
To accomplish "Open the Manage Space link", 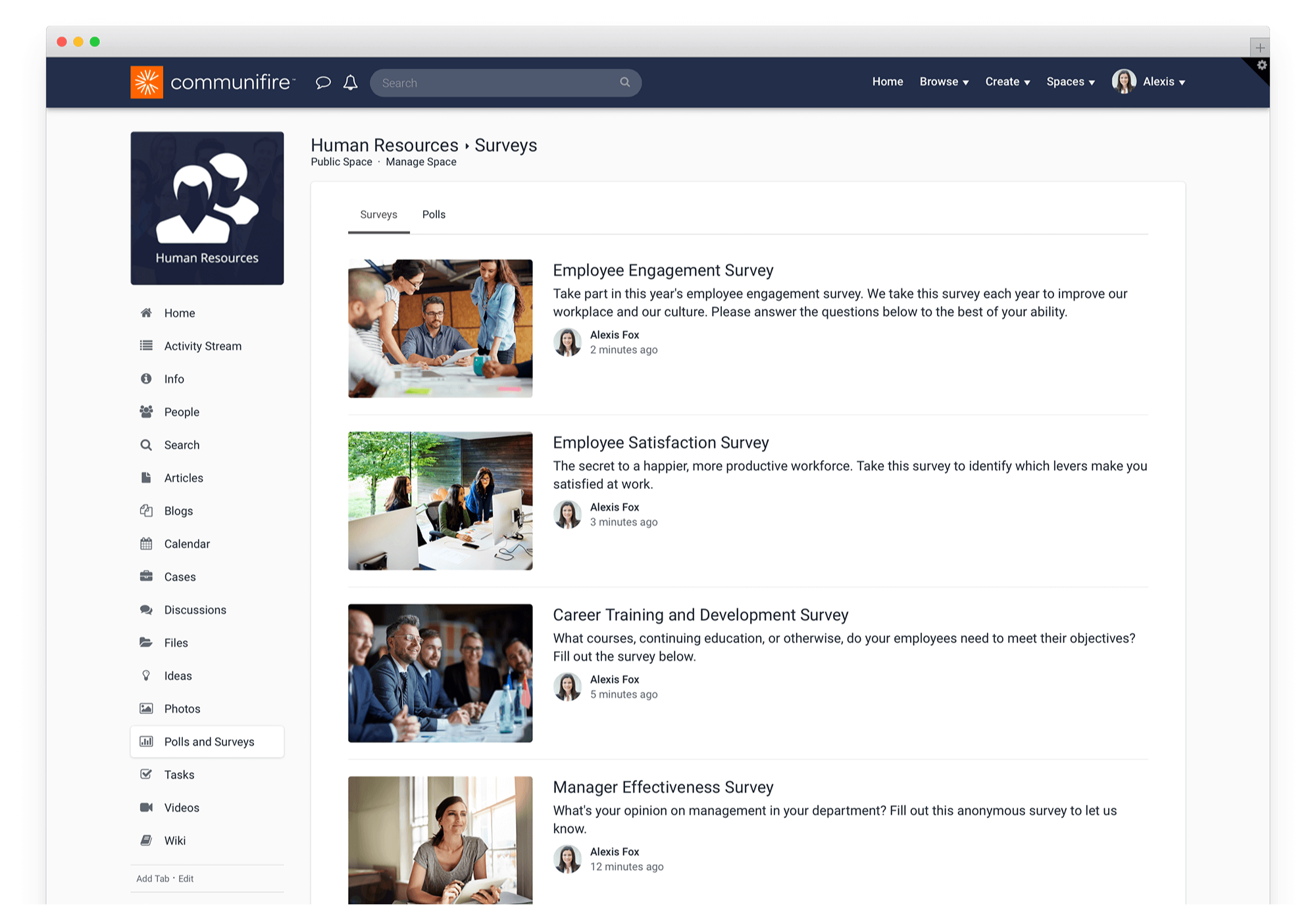I will pyautogui.click(x=421, y=162).
